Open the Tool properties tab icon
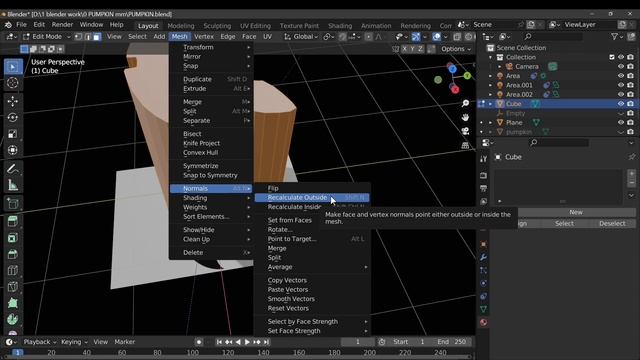This screenshot has width=640, height=360. tap(484, 159)
